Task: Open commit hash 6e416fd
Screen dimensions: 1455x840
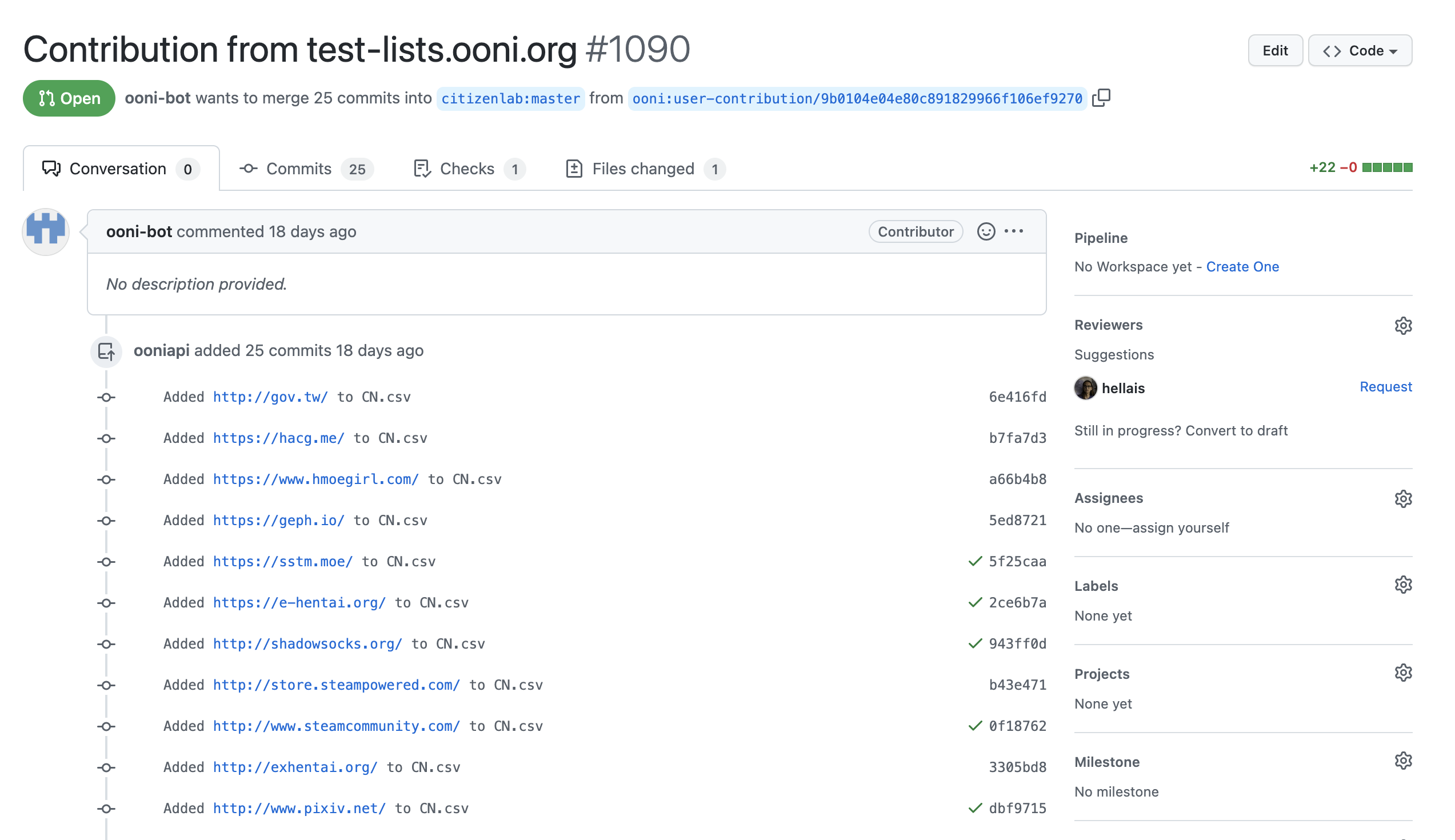Action: pos(1017,397)
